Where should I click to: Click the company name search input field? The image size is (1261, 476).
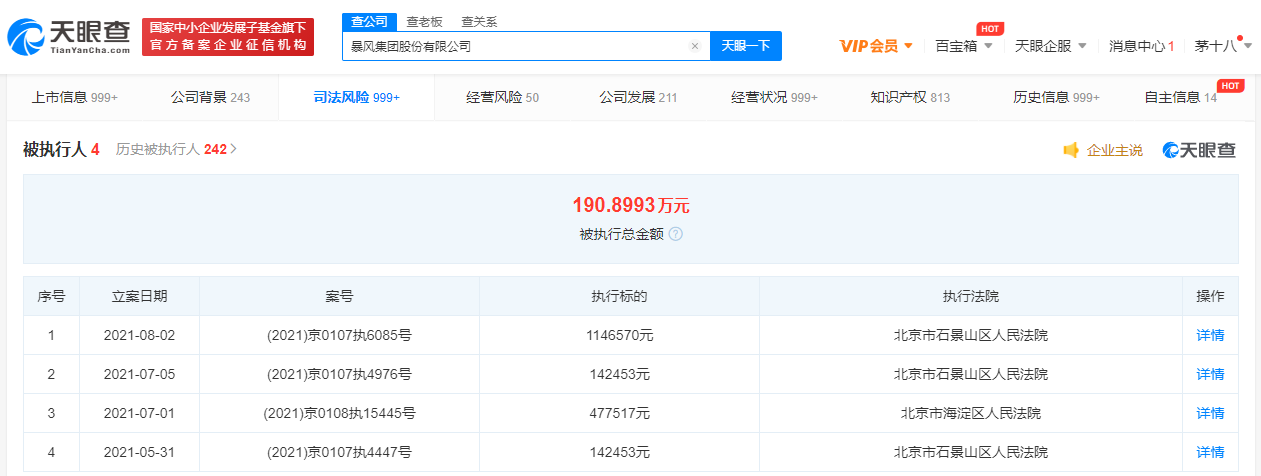tap(515, 46)
